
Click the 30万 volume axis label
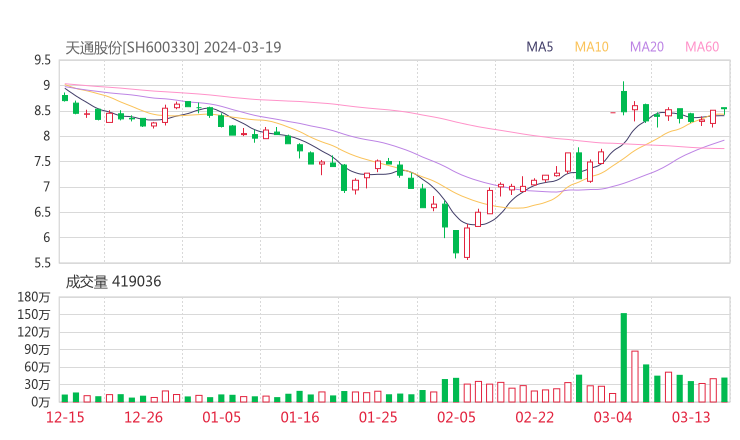coord(37,385)
